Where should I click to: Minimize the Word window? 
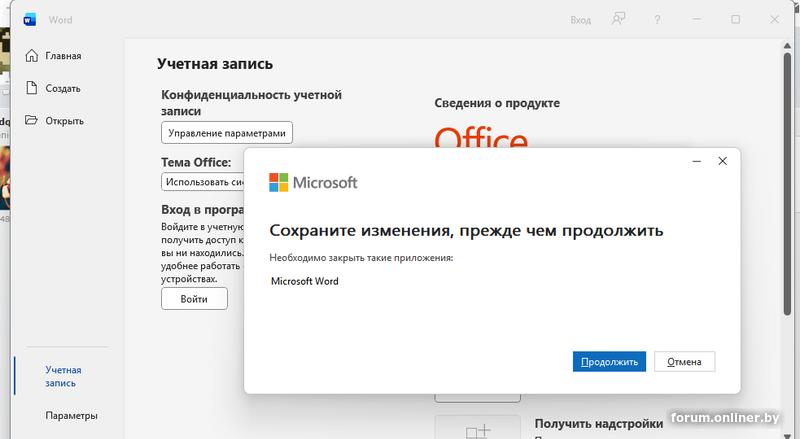click(x=696, y=19)
